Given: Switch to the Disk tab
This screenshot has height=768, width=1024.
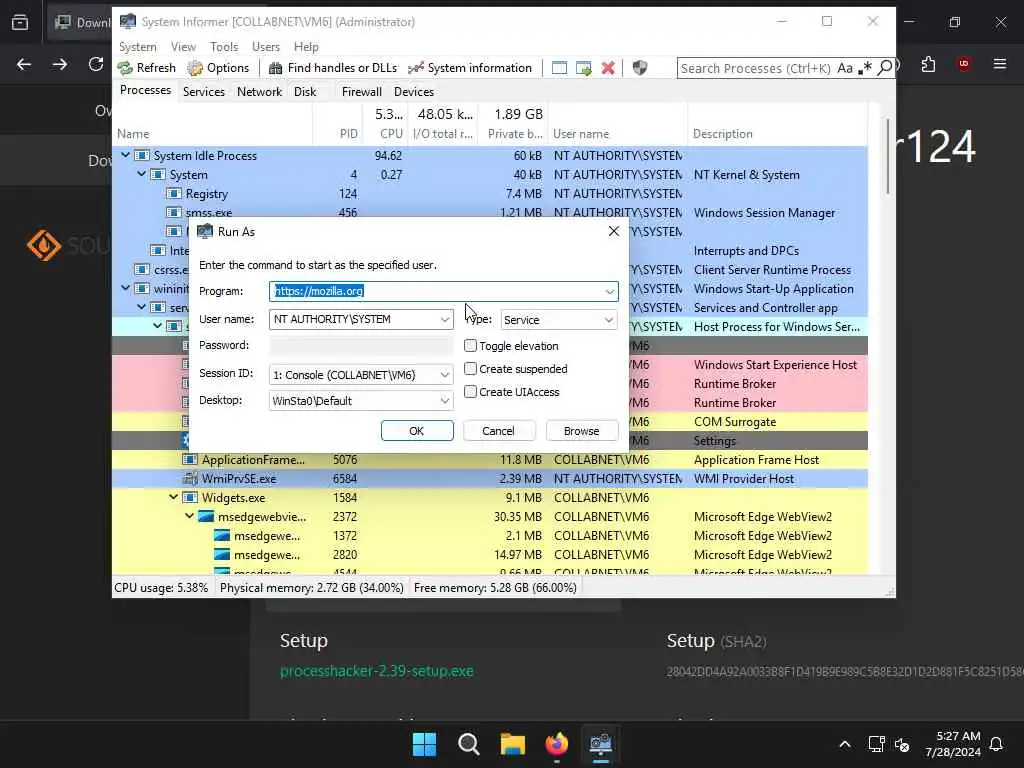Looking at the screenshot, I should [x=305, y=91].
